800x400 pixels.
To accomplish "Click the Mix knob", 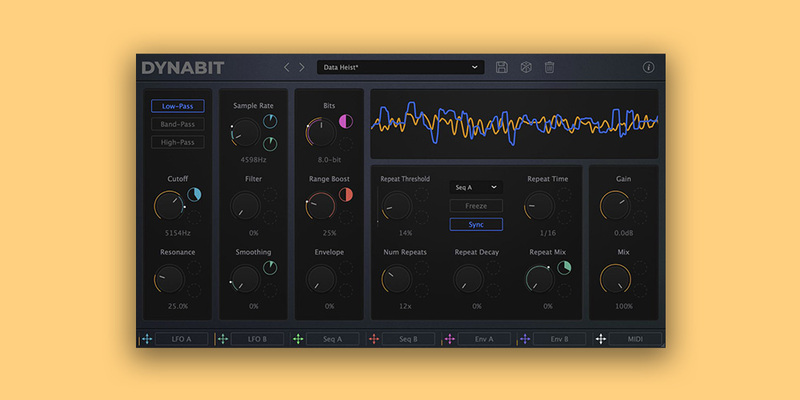I will point(615,279).
